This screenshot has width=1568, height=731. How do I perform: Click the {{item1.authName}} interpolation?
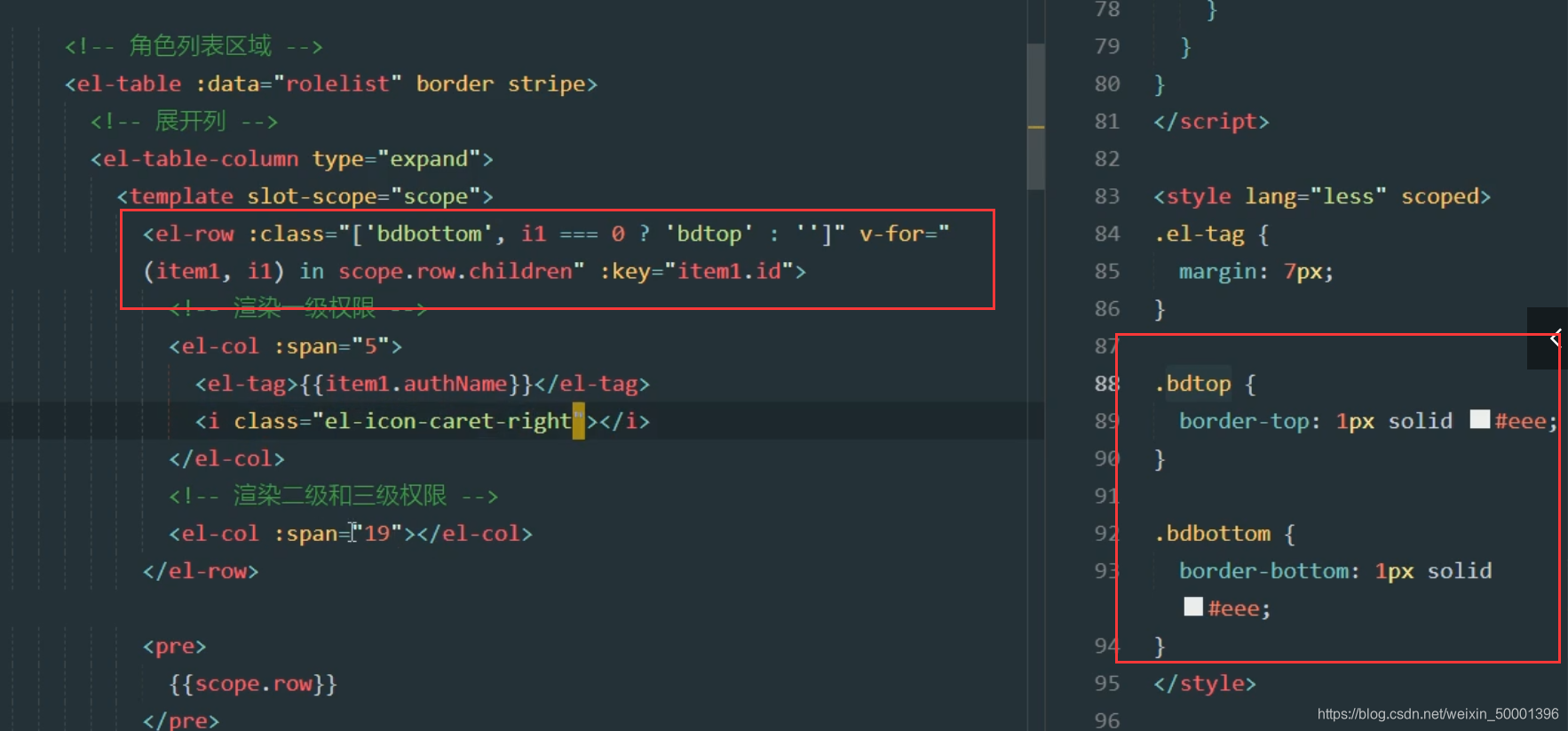pos(416,385)
